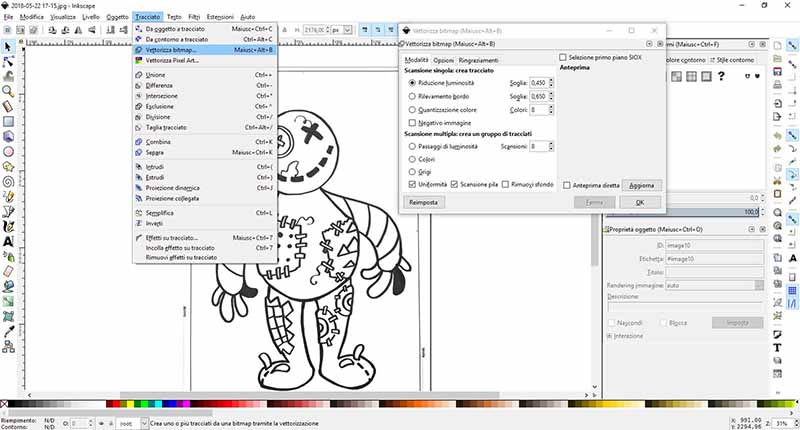800x430 pixels.
Task: Select the Gradient tool
Action: tap(8, 301)
